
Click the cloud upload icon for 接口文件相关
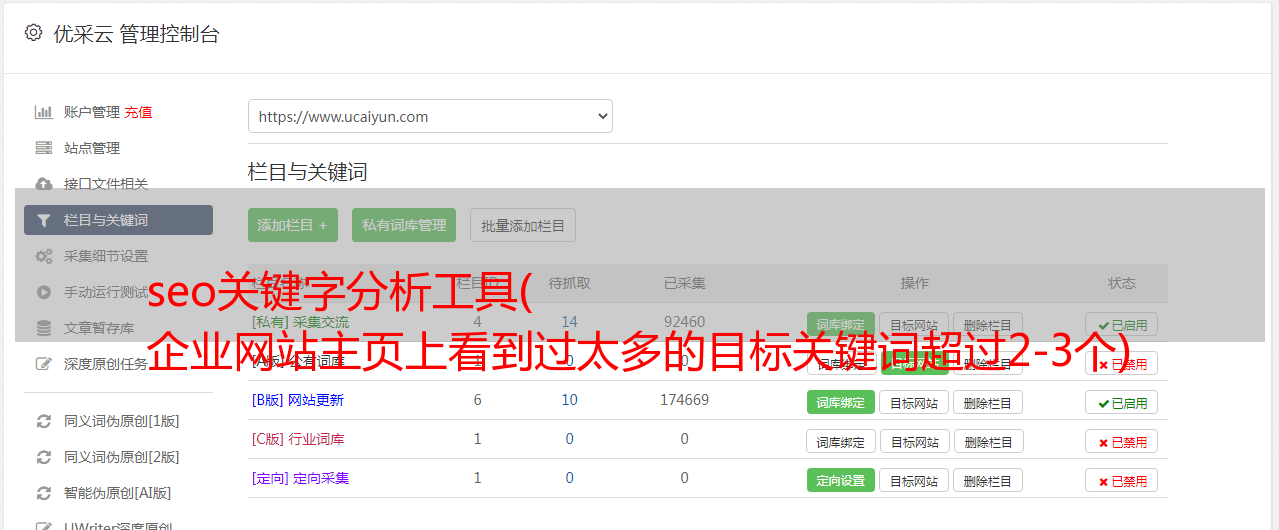(43, 184)
